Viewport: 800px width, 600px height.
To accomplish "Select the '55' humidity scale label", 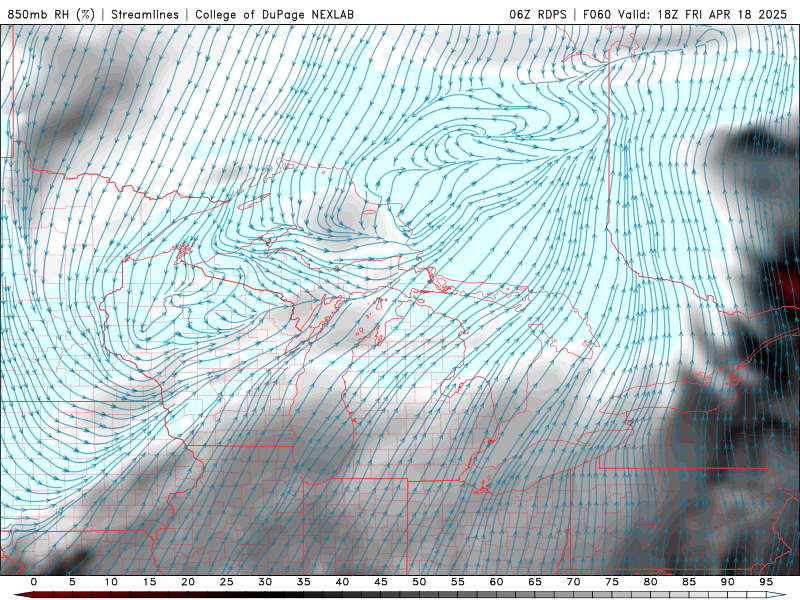I will pos(458,582).
